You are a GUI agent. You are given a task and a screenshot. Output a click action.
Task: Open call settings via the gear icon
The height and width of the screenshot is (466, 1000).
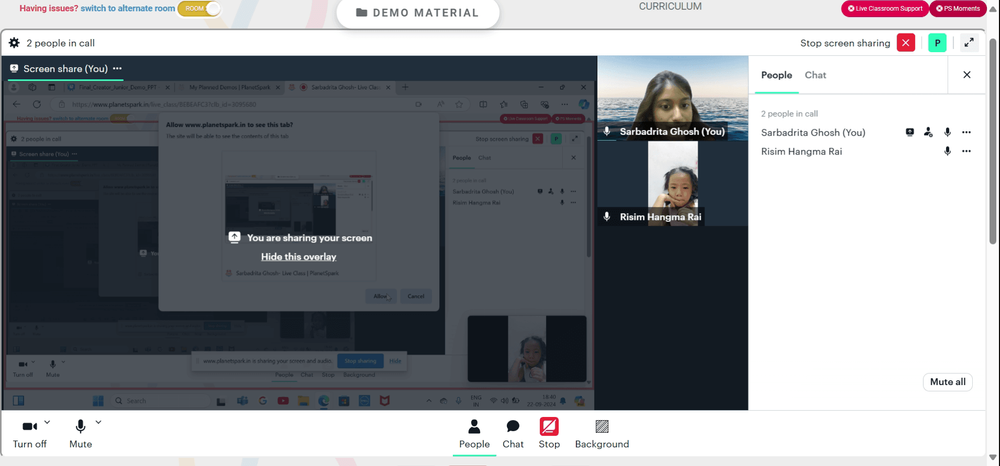point(14,43)
